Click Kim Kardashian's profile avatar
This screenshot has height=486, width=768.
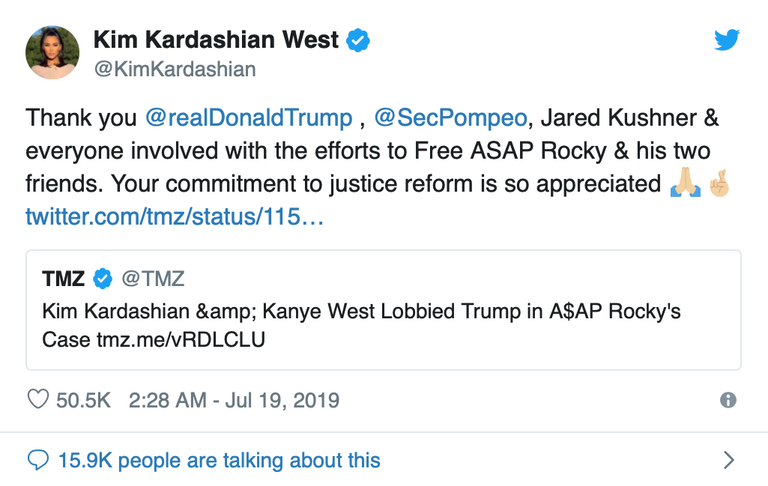pyautogui.click(x=53, y=53)
